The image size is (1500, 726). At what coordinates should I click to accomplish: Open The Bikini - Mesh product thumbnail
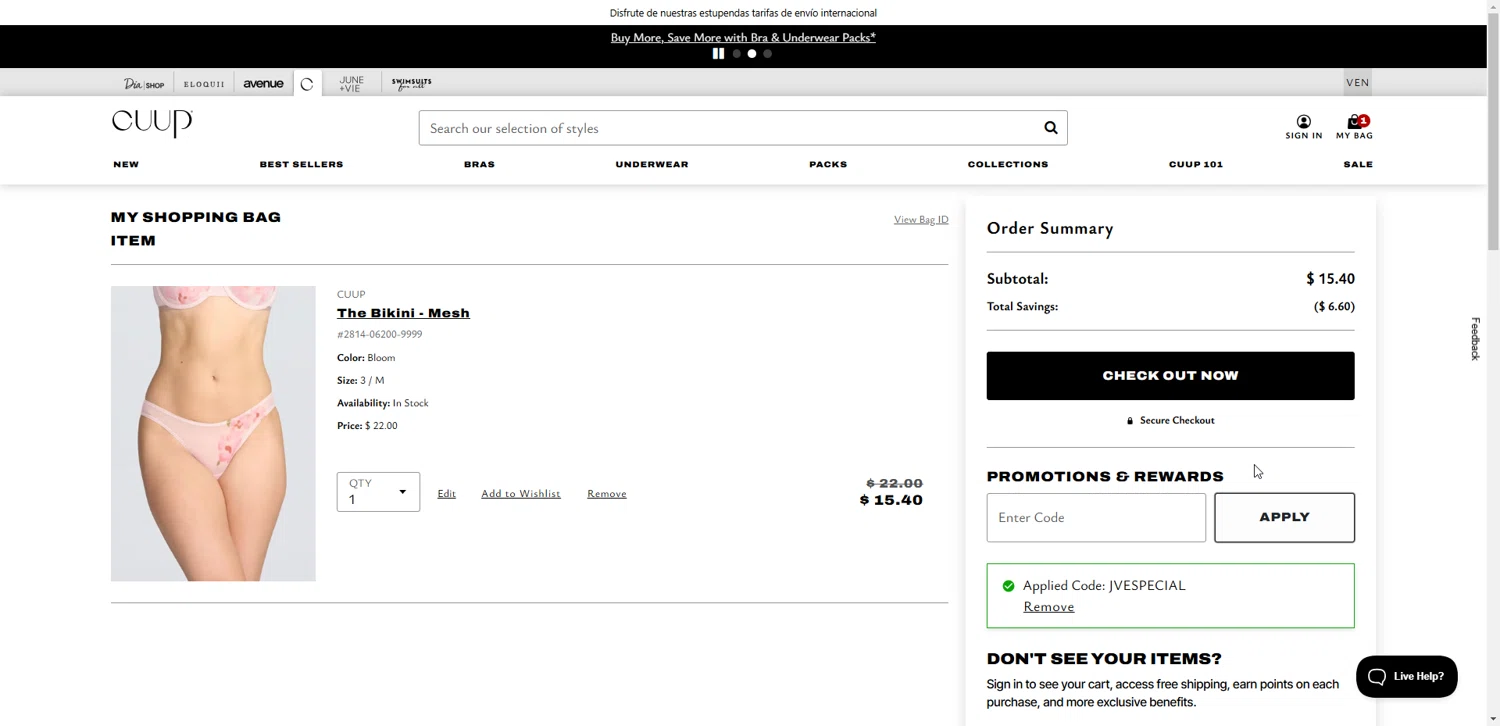click(x=213, y=434)
